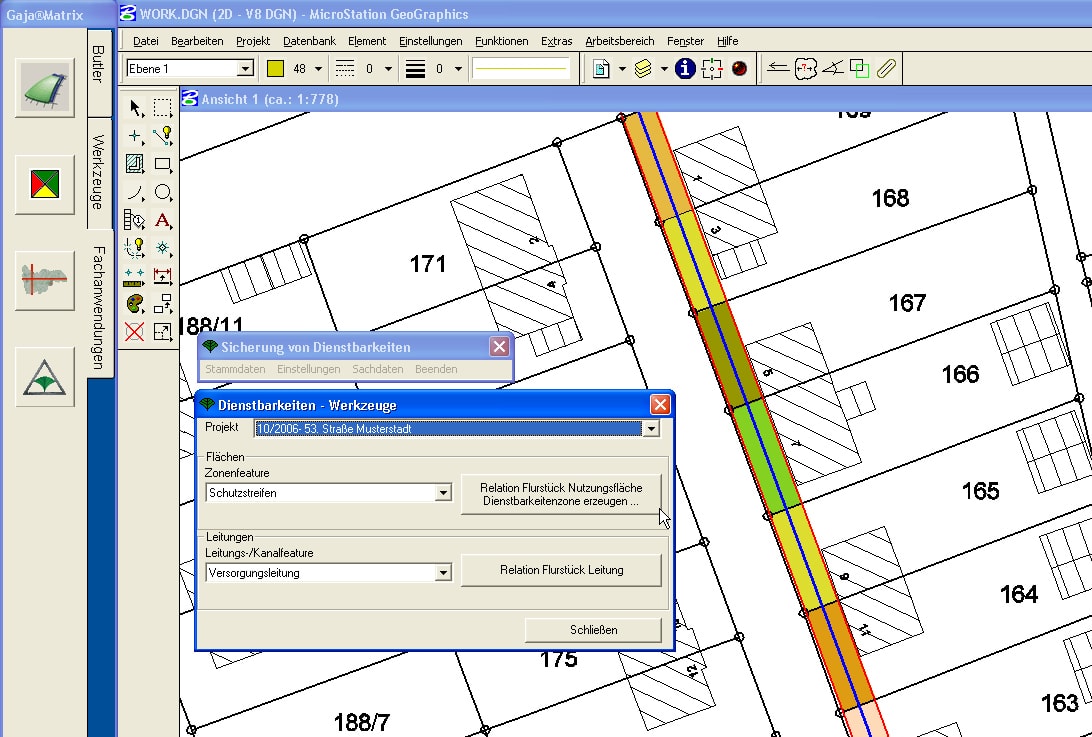1092x737 pixels.
Task: Open Stammdaten menu in Sicherung dialog
Action: click(x=235, y=369)
